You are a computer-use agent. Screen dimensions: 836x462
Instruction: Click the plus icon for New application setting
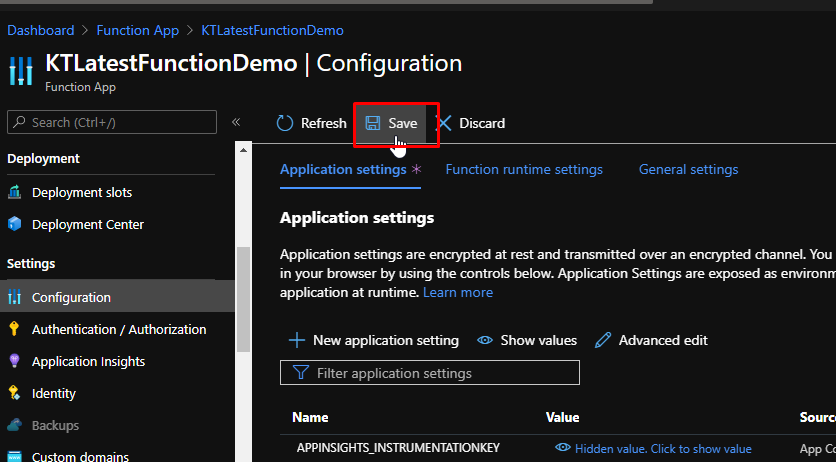coord(297,340)
